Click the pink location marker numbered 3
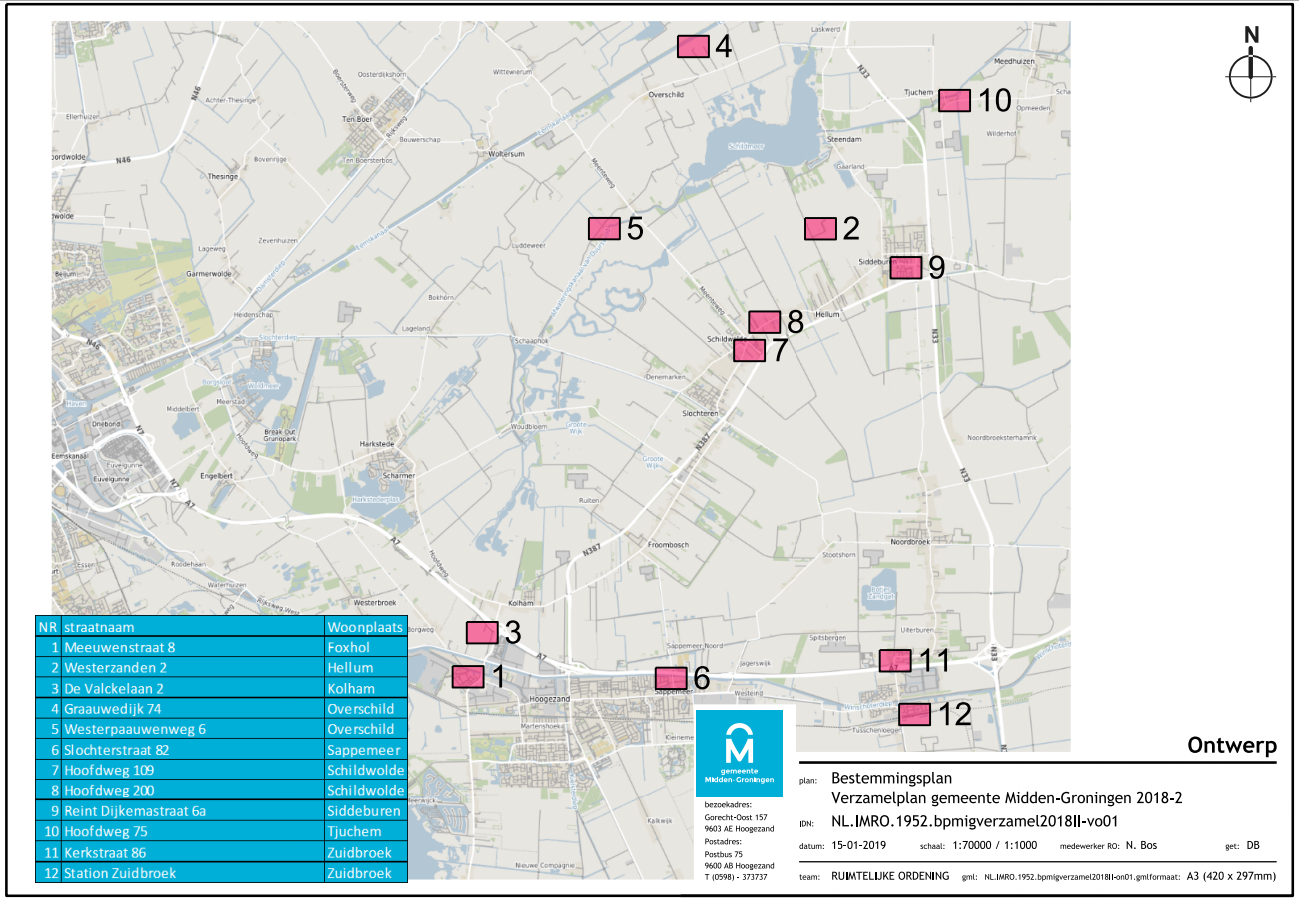This screenshot has width=1299, height=902. point(482,632)
